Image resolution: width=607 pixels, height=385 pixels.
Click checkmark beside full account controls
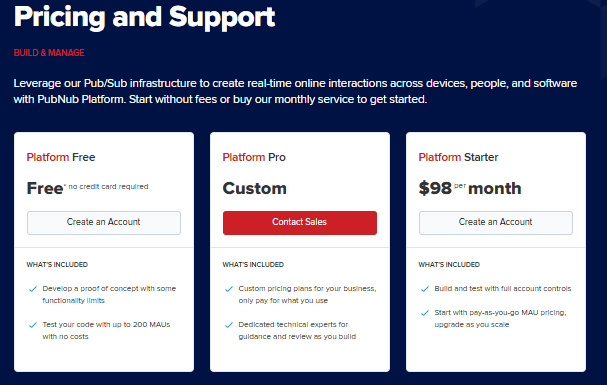(425, 289)
